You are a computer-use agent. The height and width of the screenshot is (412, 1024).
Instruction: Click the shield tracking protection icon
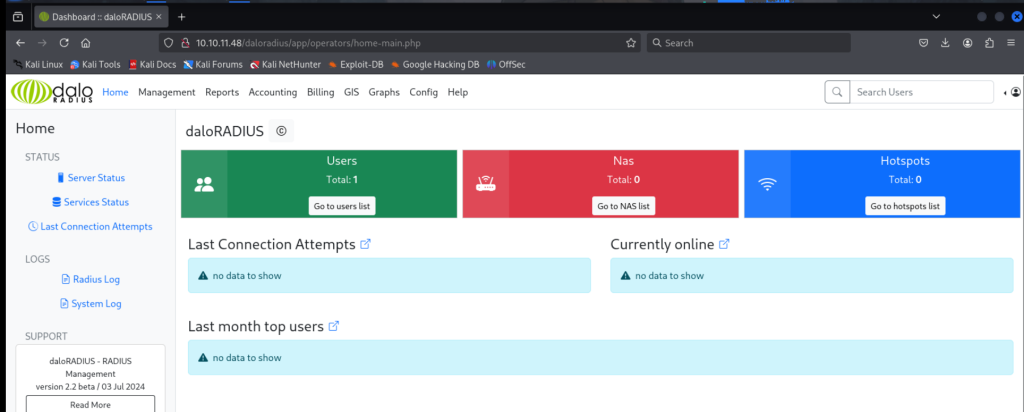(x=168, y=43)
